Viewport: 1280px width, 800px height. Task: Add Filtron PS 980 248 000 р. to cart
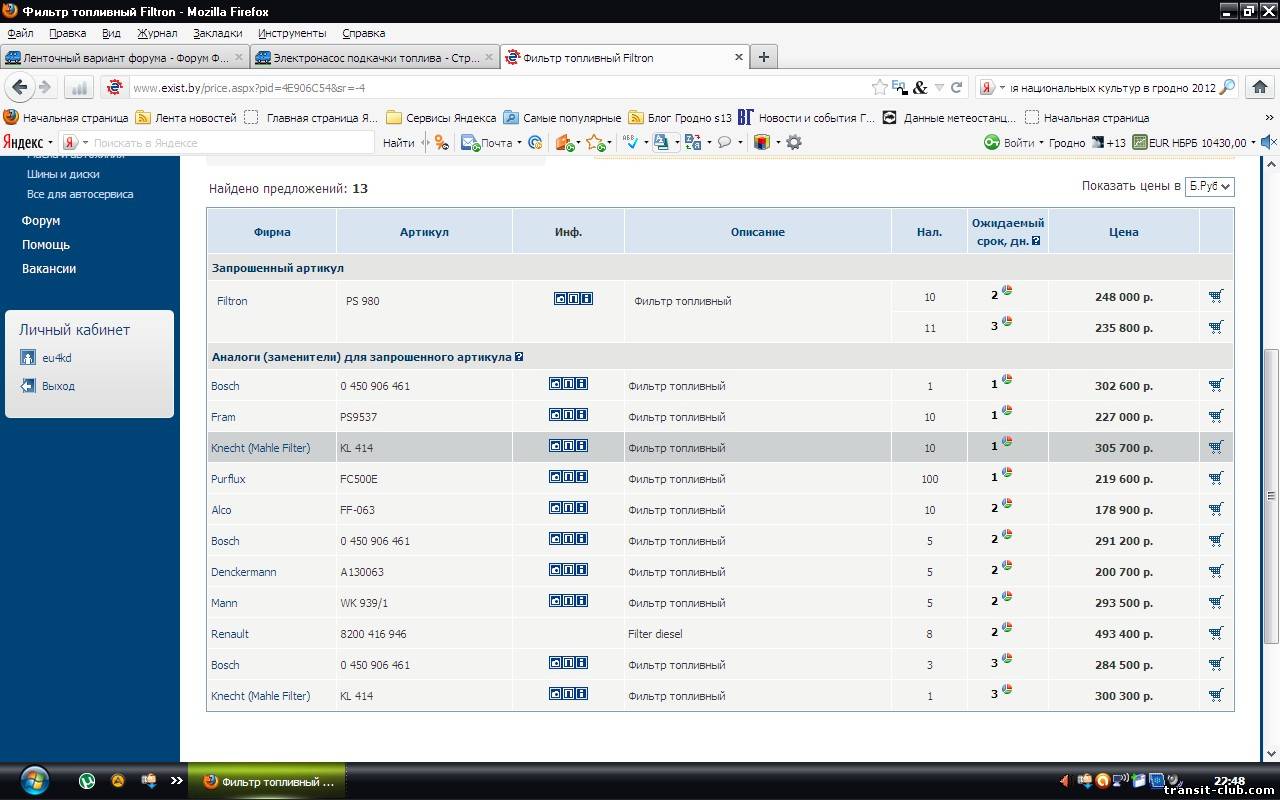click(1216, 296)
